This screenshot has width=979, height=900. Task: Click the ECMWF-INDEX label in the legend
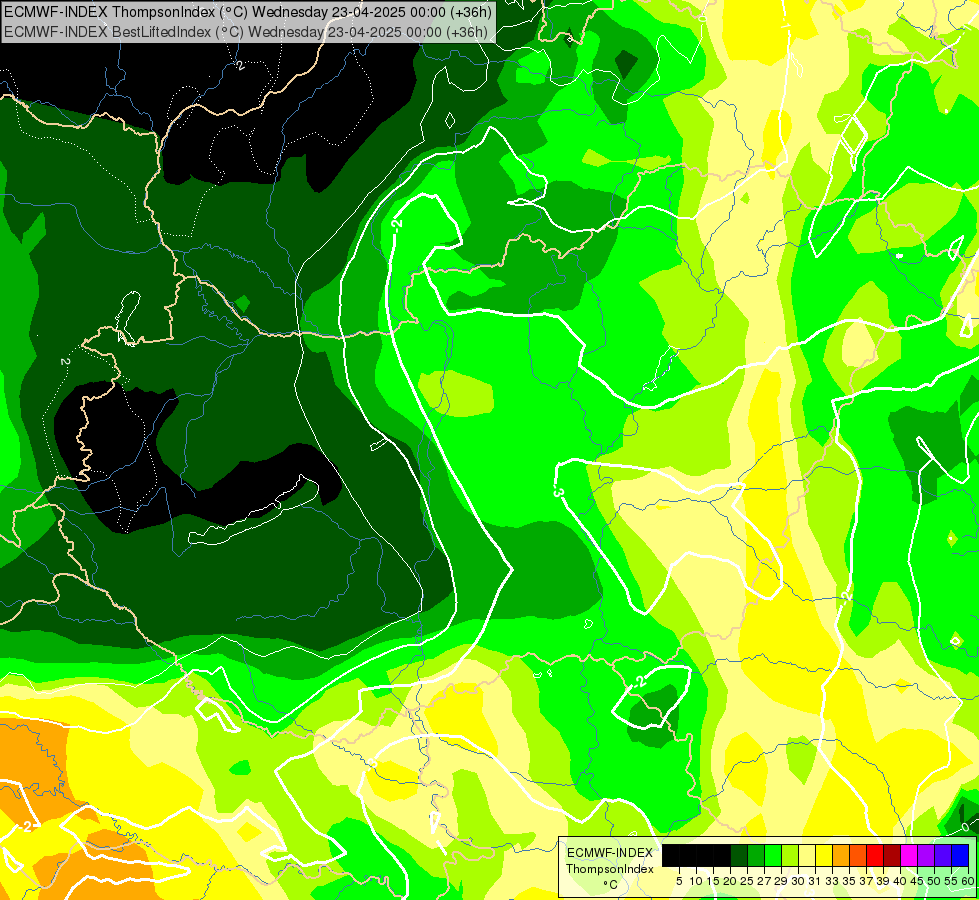[x=610, y=853]
